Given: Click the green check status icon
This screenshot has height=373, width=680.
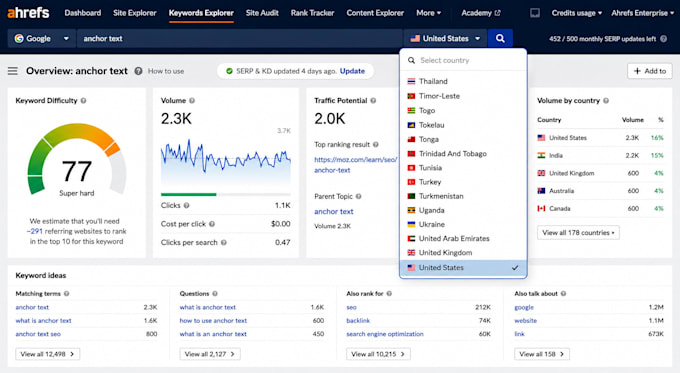Looking at the screenshot, I should [x=229, y=71].
